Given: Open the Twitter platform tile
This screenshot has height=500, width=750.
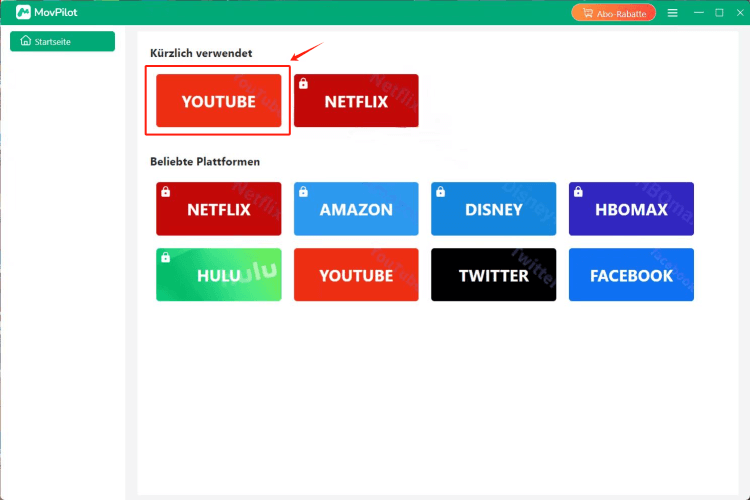Looking at the screenshot, I should coord(494,275).
